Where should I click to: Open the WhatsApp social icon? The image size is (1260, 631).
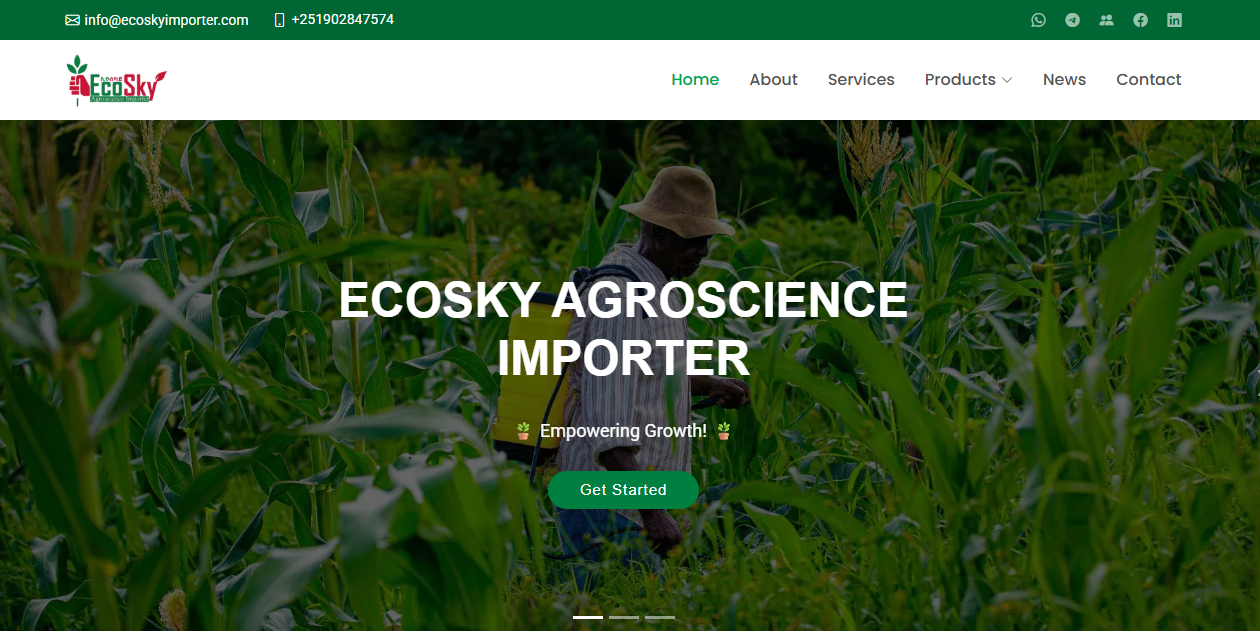[x=1038, y=20]
